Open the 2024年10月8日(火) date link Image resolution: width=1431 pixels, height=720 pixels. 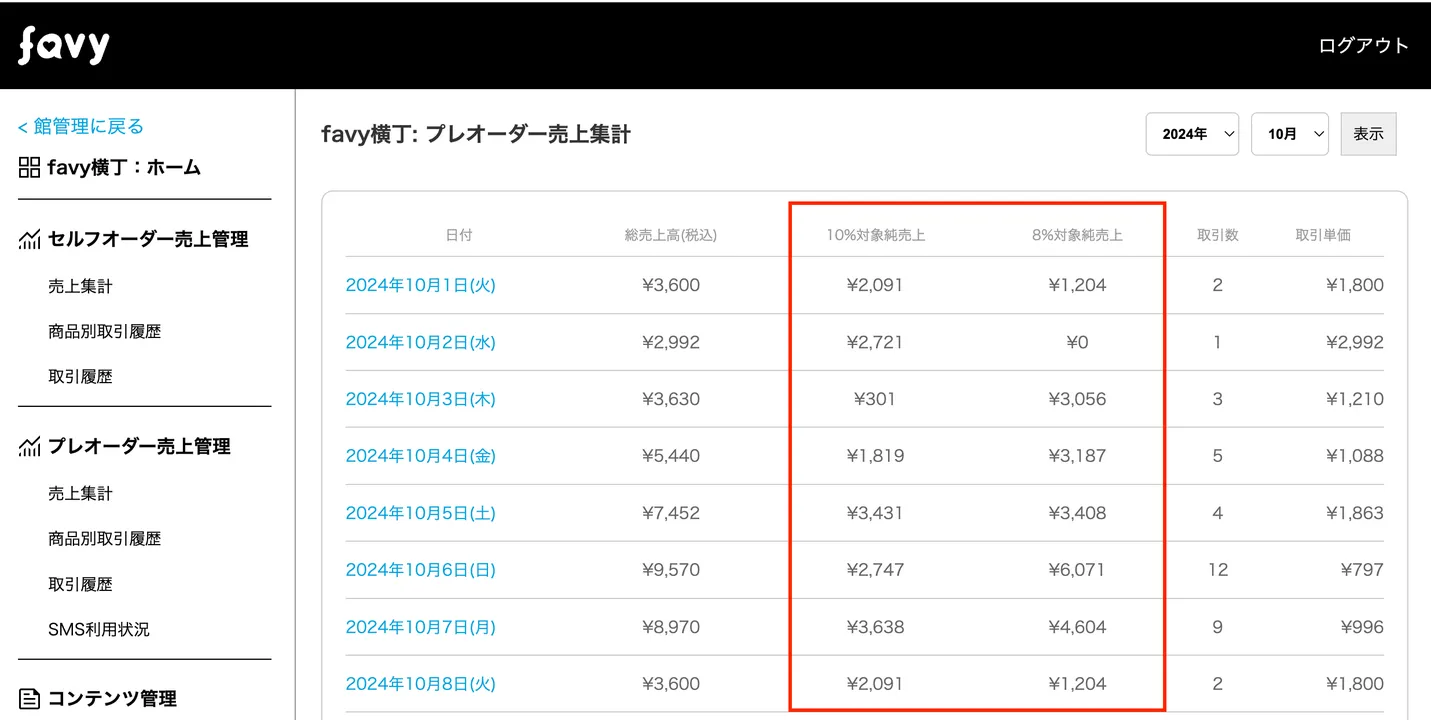pos(421,684)
